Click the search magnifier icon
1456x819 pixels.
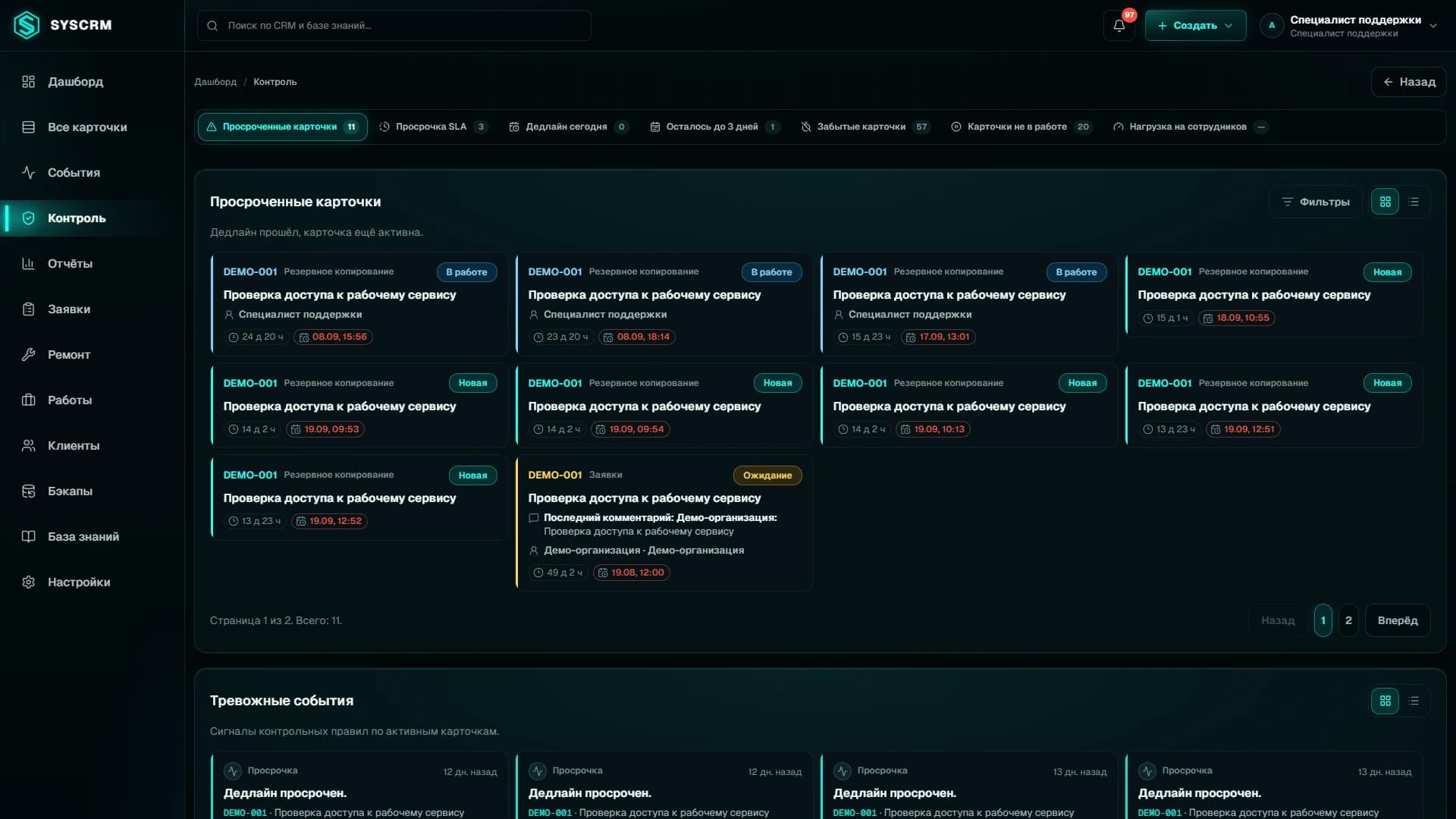212,26
